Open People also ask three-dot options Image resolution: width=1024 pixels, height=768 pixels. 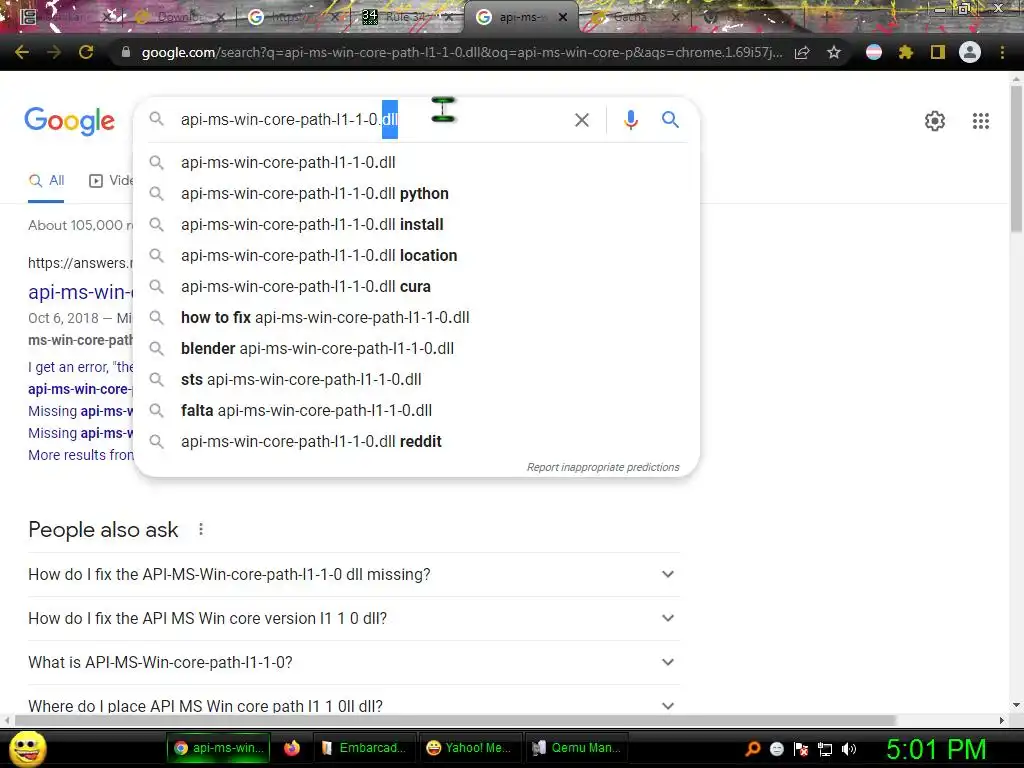(x=200, y=529)
